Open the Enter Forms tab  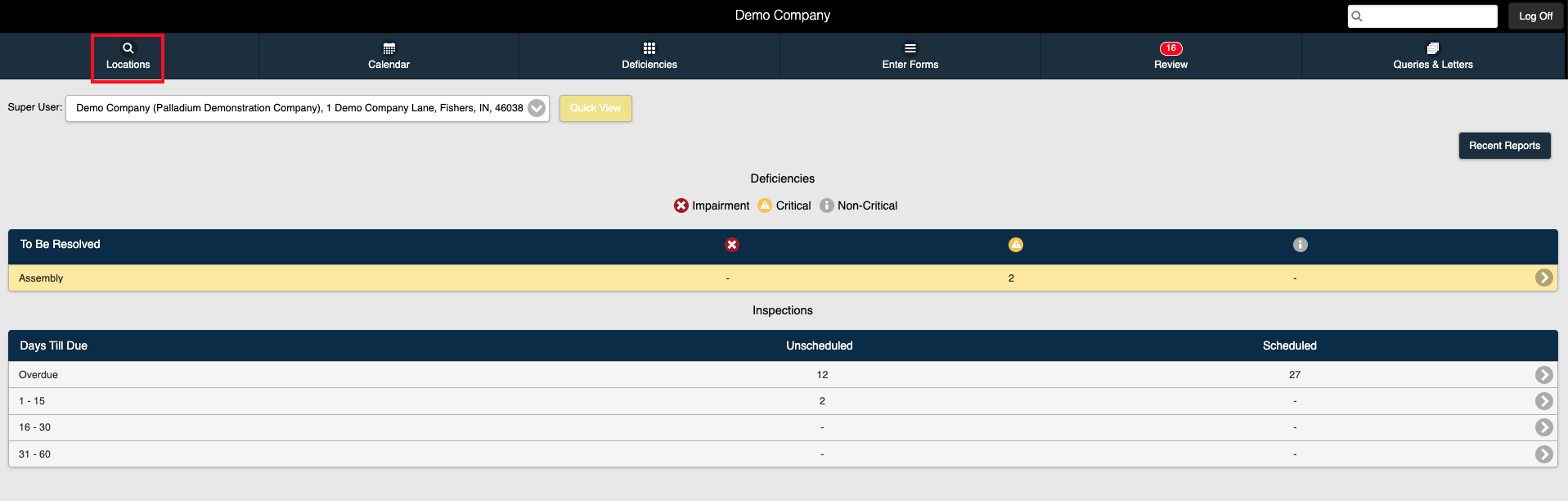(910, 56)
